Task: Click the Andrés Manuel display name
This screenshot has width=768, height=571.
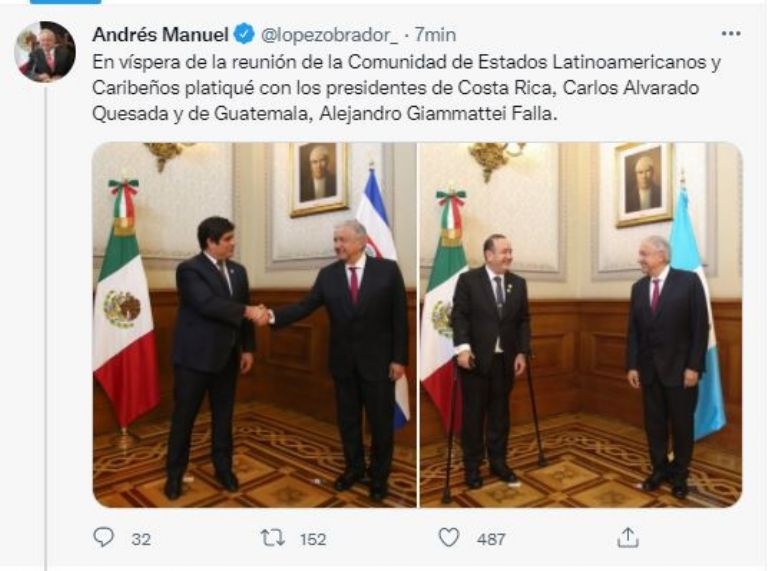Action: 160,34
